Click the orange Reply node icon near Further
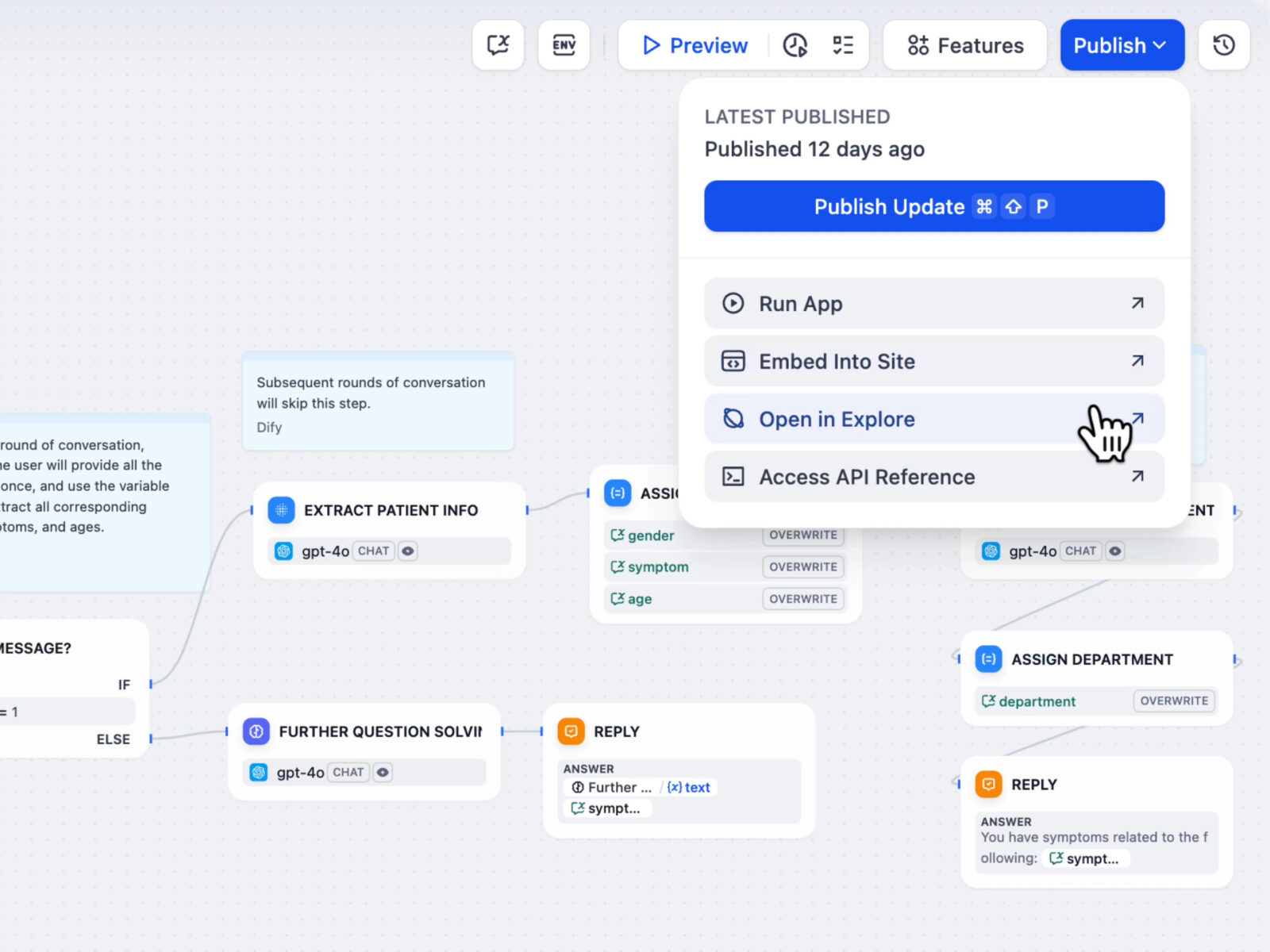Viewport: 1270px width, 952px height. click(x=571, y=731)
